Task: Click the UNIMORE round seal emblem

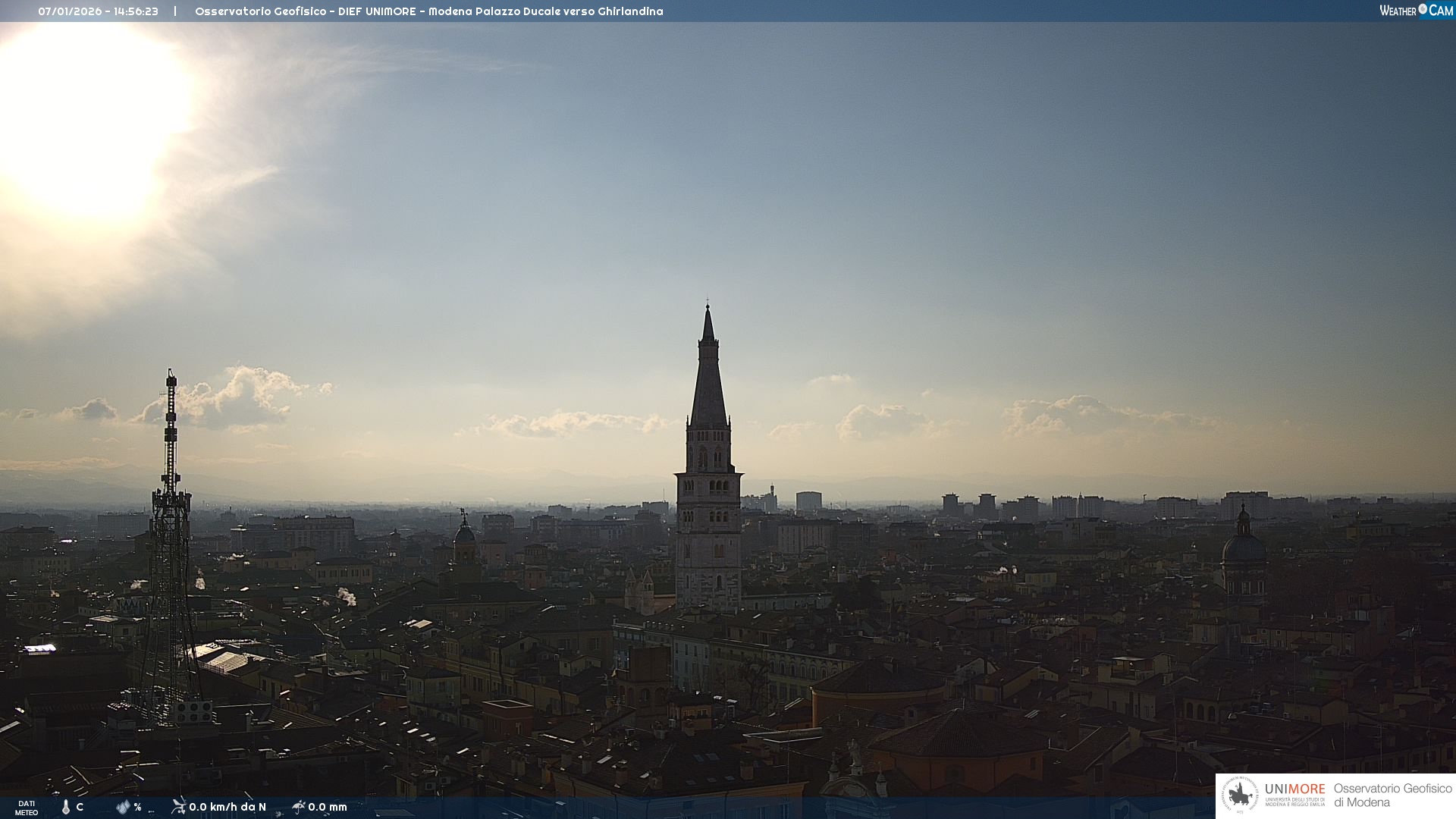Action: (1240, 795)
